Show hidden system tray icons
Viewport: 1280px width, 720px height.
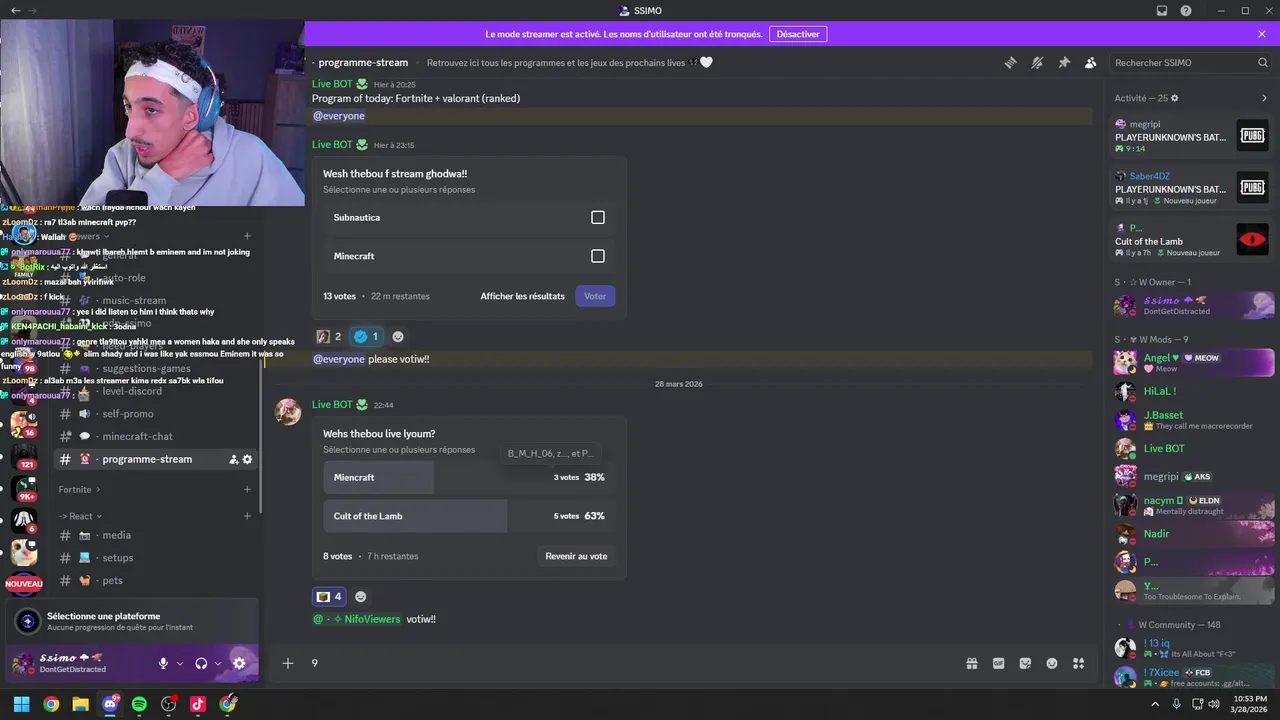(x=1155, y=704)
